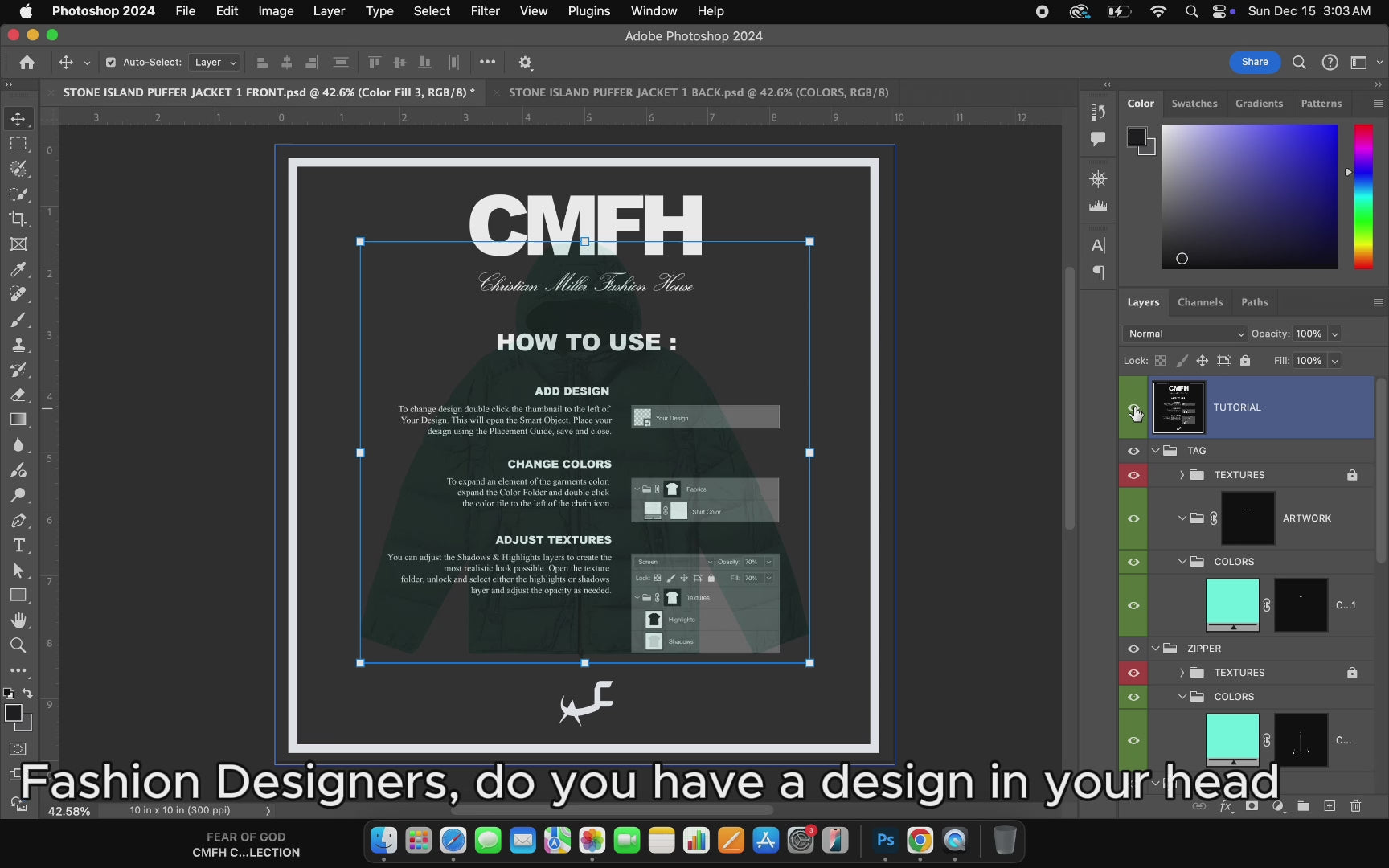Open the blend mode Normal dropdown
This screenshot has height=868, width=1389.
point(1185,334)
